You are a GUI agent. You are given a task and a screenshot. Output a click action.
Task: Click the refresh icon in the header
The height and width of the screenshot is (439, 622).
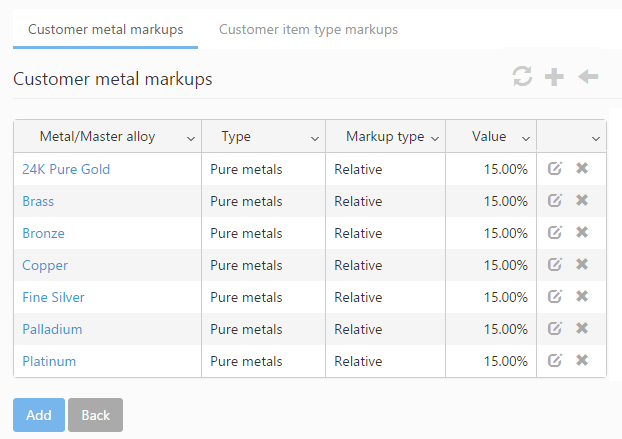[522, 77]
